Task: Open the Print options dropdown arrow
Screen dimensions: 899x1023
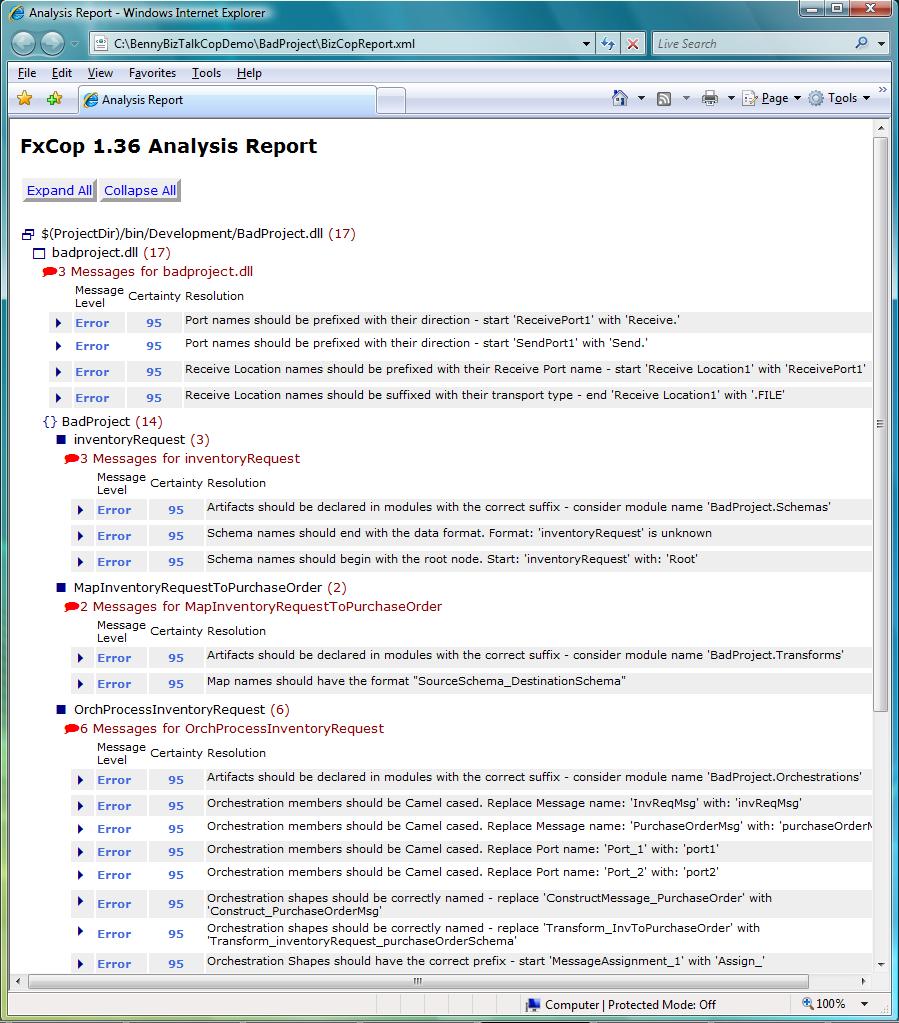Action: coord(731,99)
